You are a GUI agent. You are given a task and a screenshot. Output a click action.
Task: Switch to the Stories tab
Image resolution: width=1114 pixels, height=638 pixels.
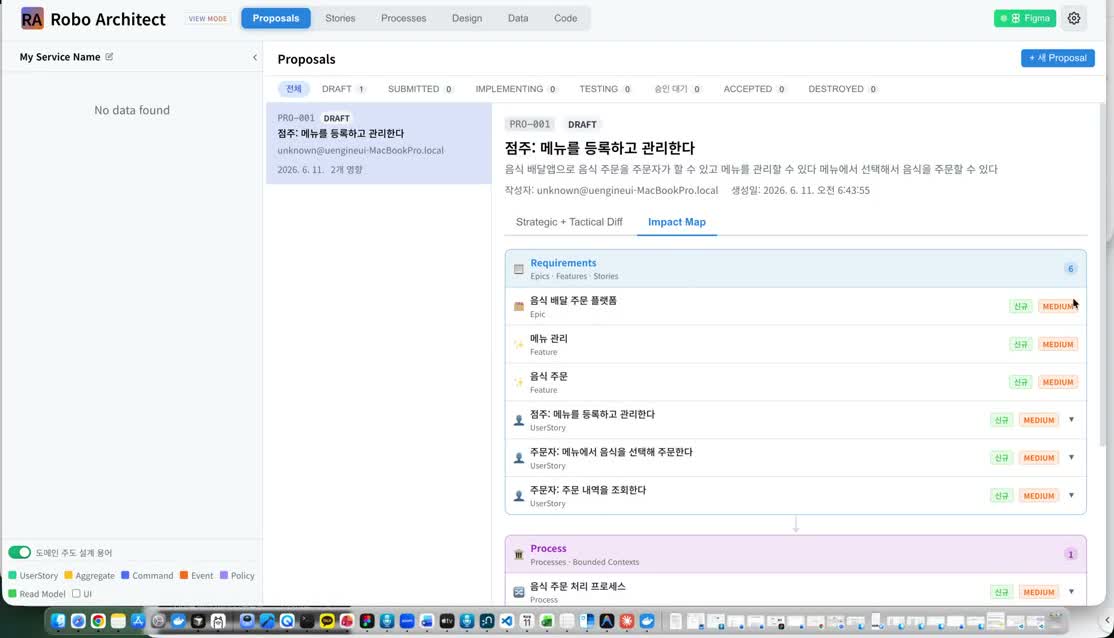pyautogui.click(x=340, y=18)
